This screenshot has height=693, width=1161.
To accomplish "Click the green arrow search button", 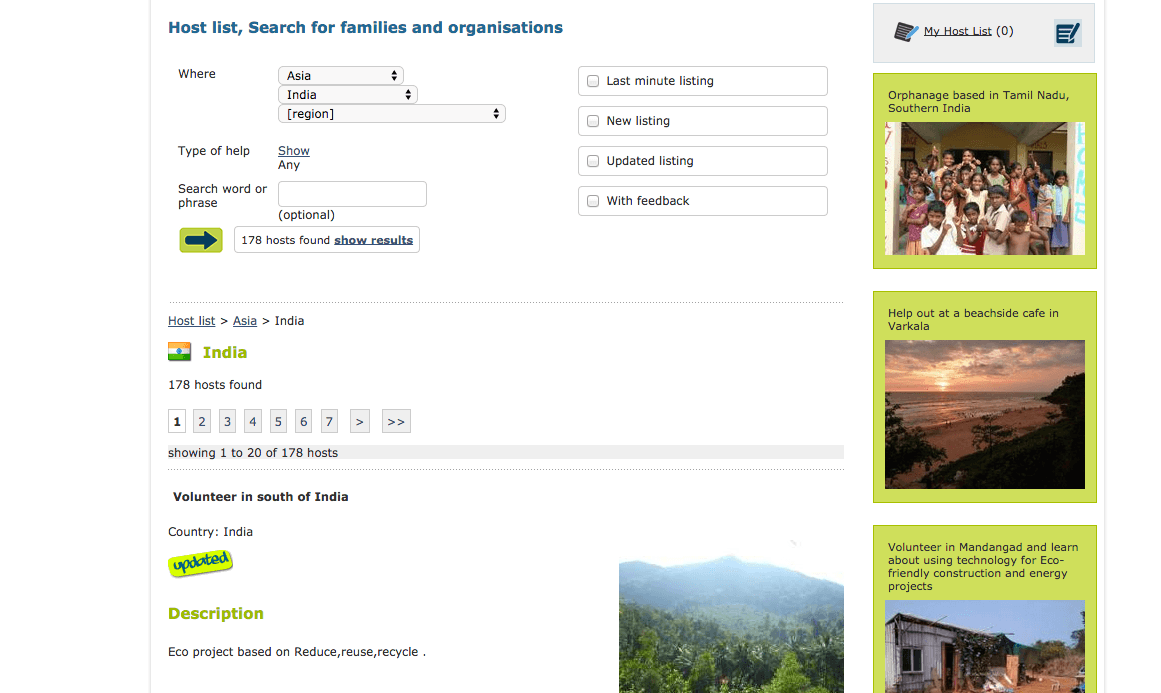I will [x=201, y=240].
